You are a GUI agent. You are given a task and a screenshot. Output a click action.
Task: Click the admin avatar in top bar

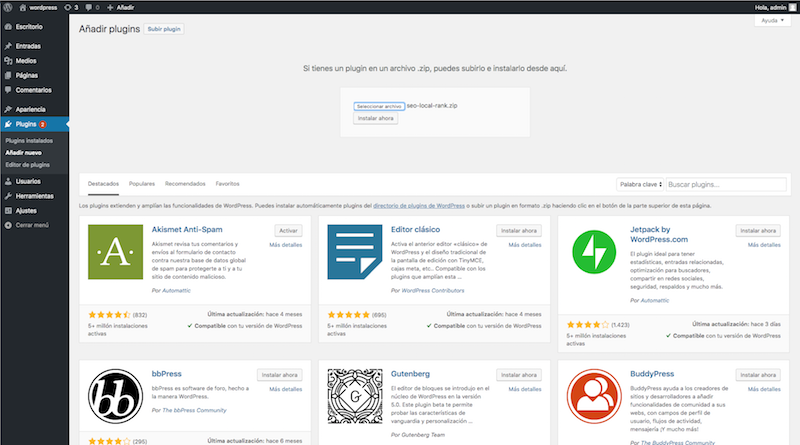pos(792,7)
